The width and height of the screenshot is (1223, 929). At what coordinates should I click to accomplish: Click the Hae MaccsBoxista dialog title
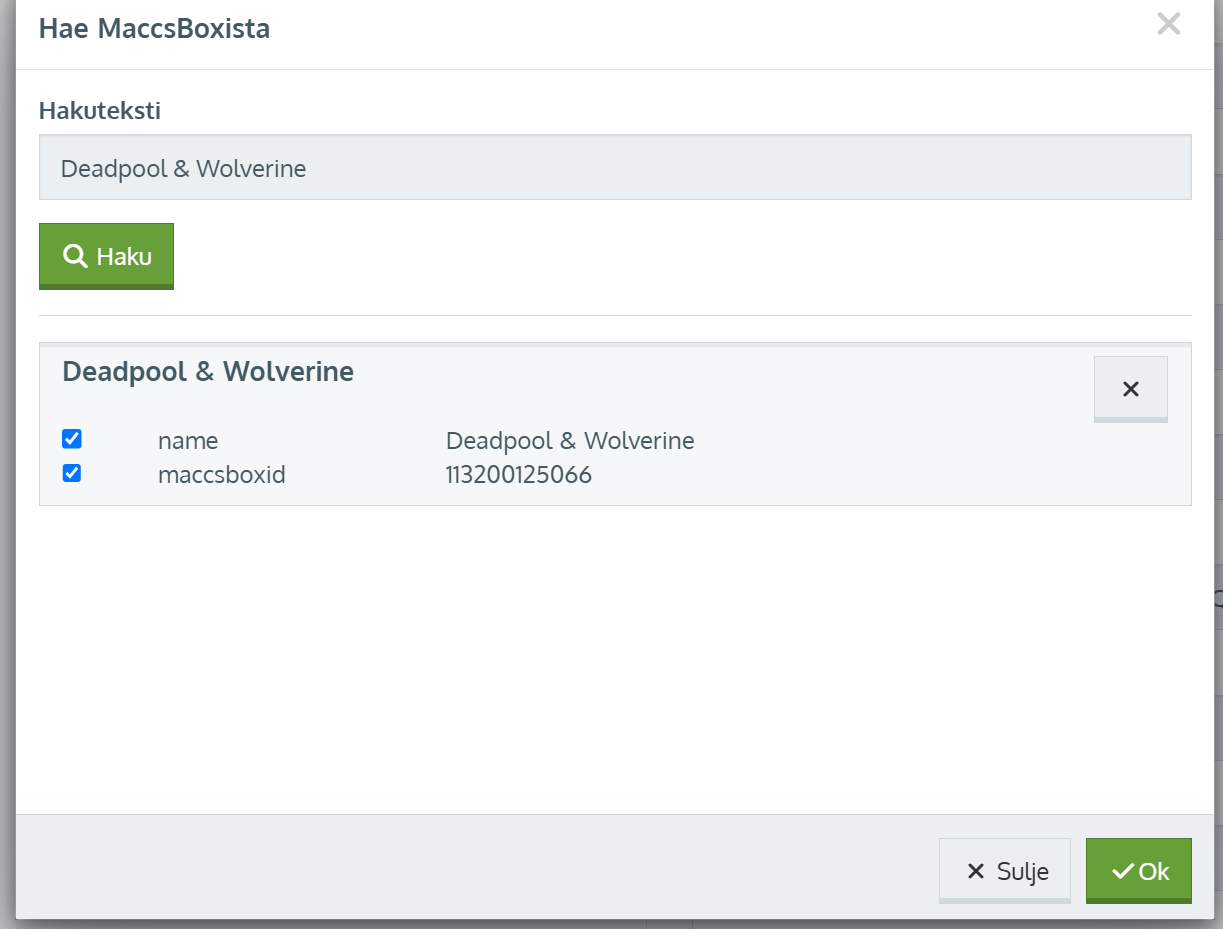click(154, 28)
